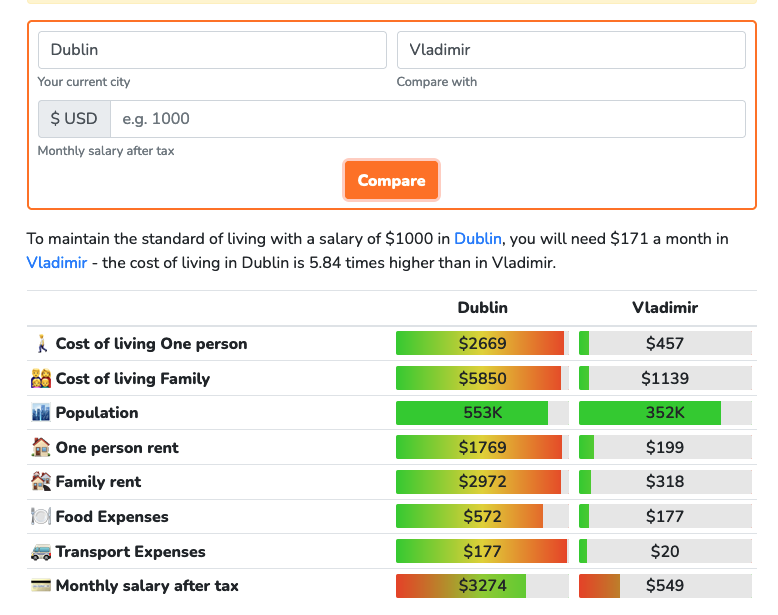Focus the Compare with field showing Vladimir
This screenshot has height=615, width=778.
click(x=570, y=50)
